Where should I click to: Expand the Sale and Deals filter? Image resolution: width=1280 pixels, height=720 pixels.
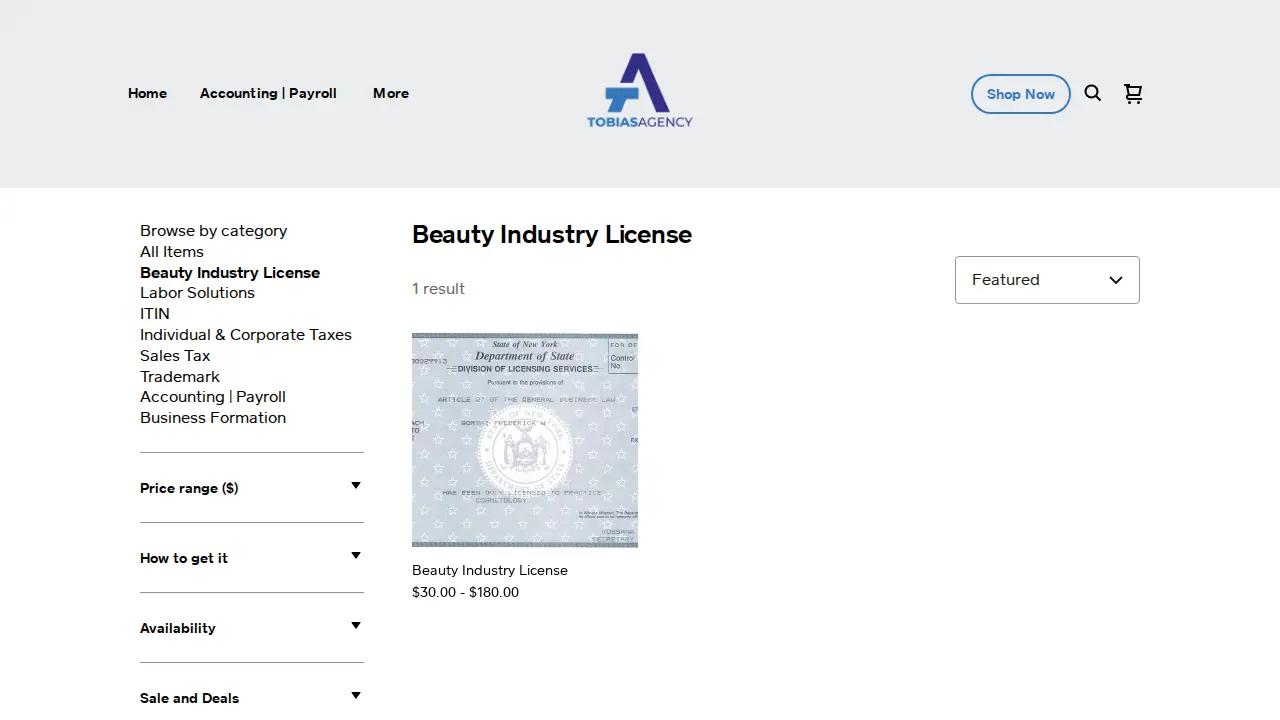pos(252,698)
